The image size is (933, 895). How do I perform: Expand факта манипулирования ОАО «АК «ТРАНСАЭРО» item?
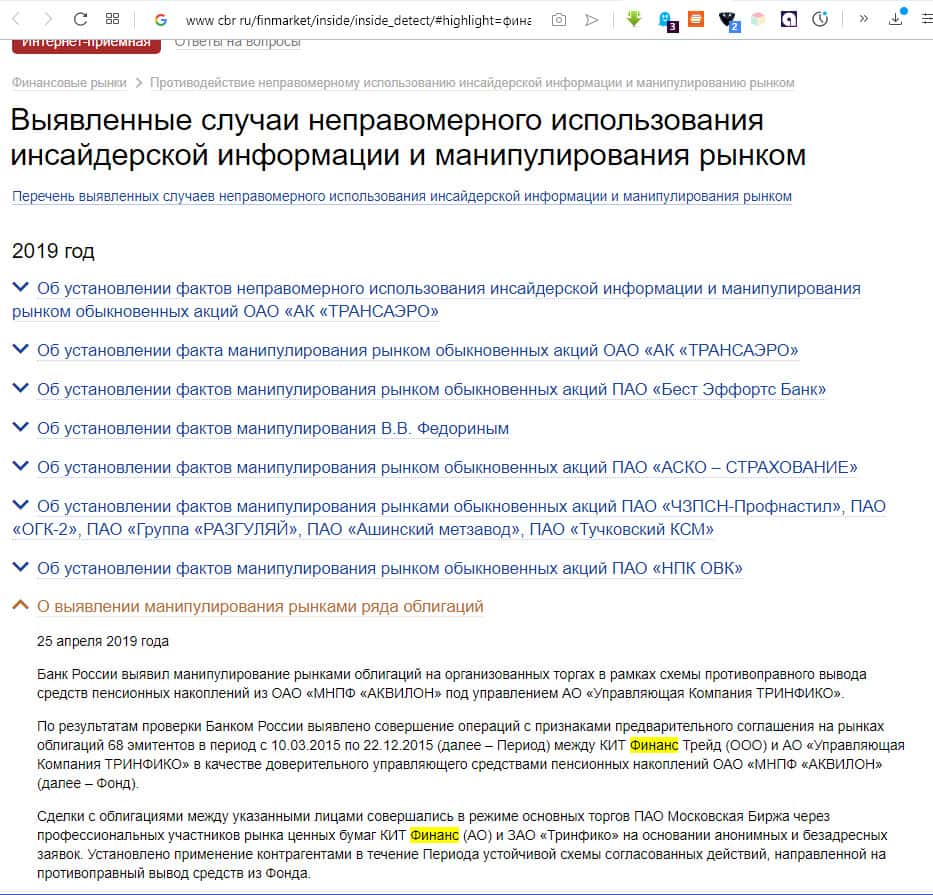417,351
